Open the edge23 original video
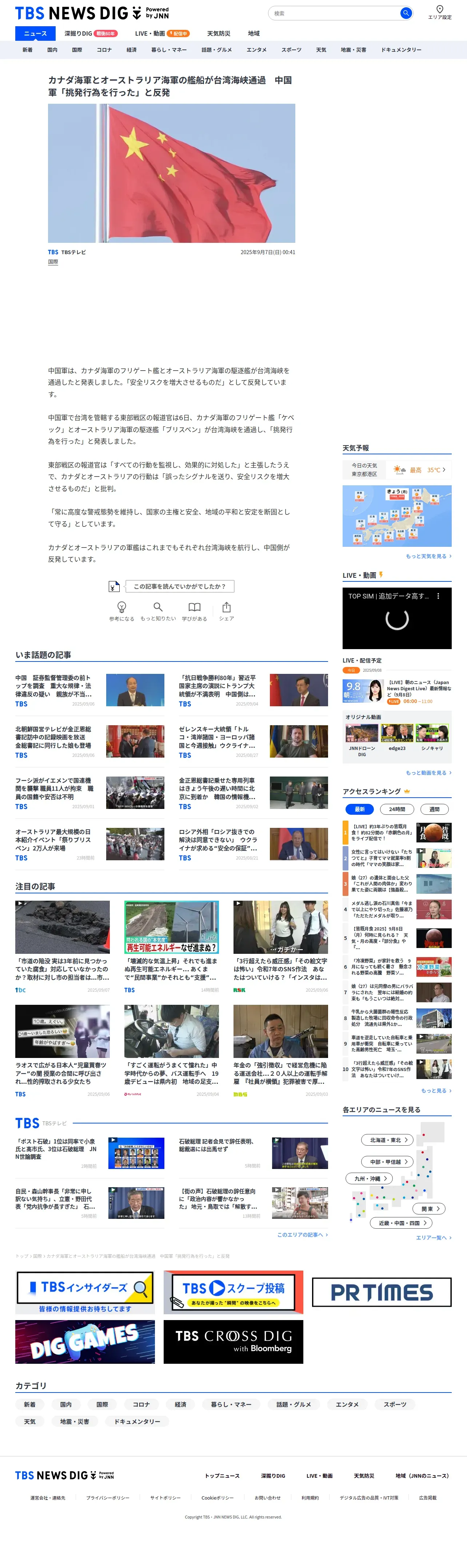 pos(397,738)
